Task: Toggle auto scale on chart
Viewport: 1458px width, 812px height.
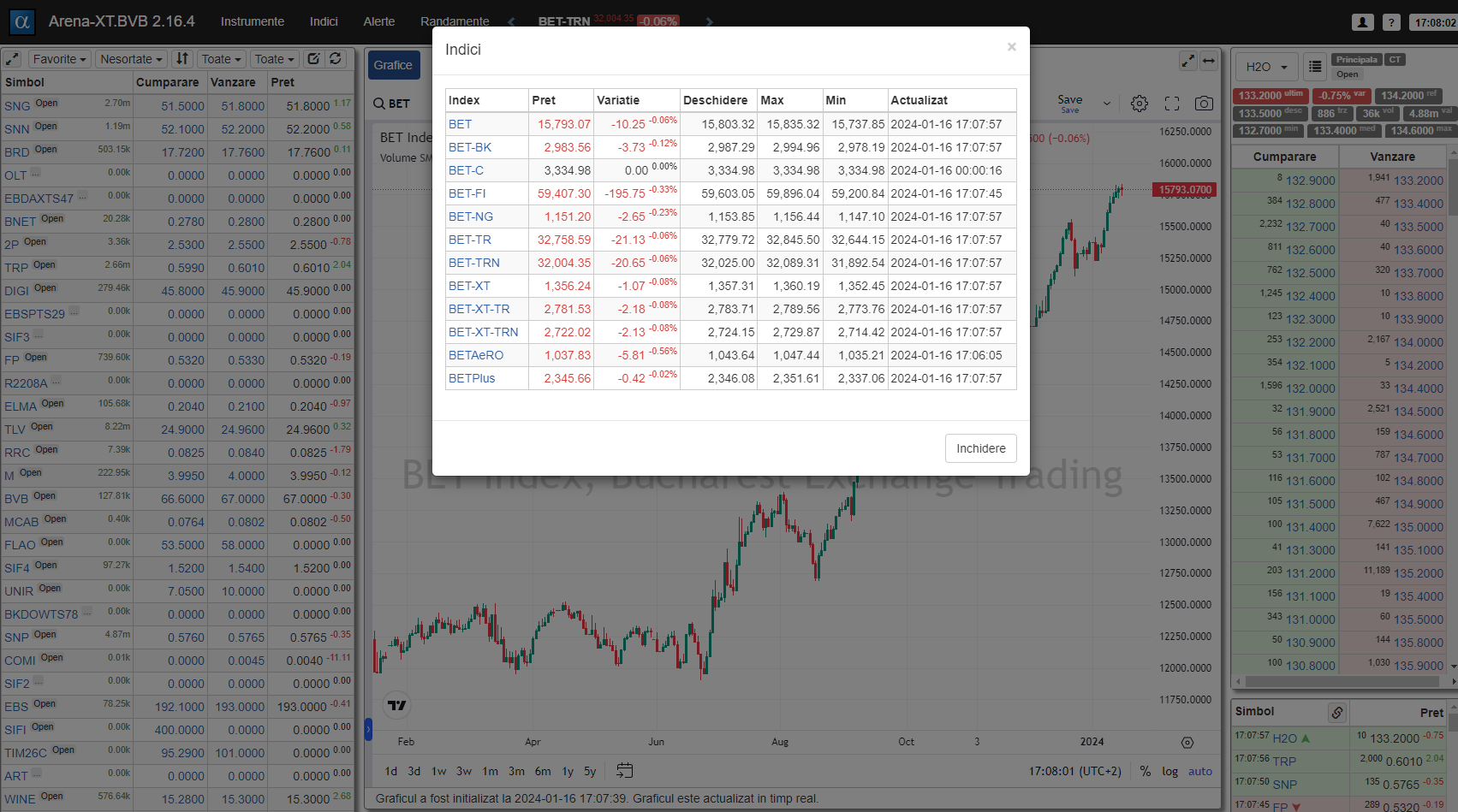Action: coord(1199,771)
